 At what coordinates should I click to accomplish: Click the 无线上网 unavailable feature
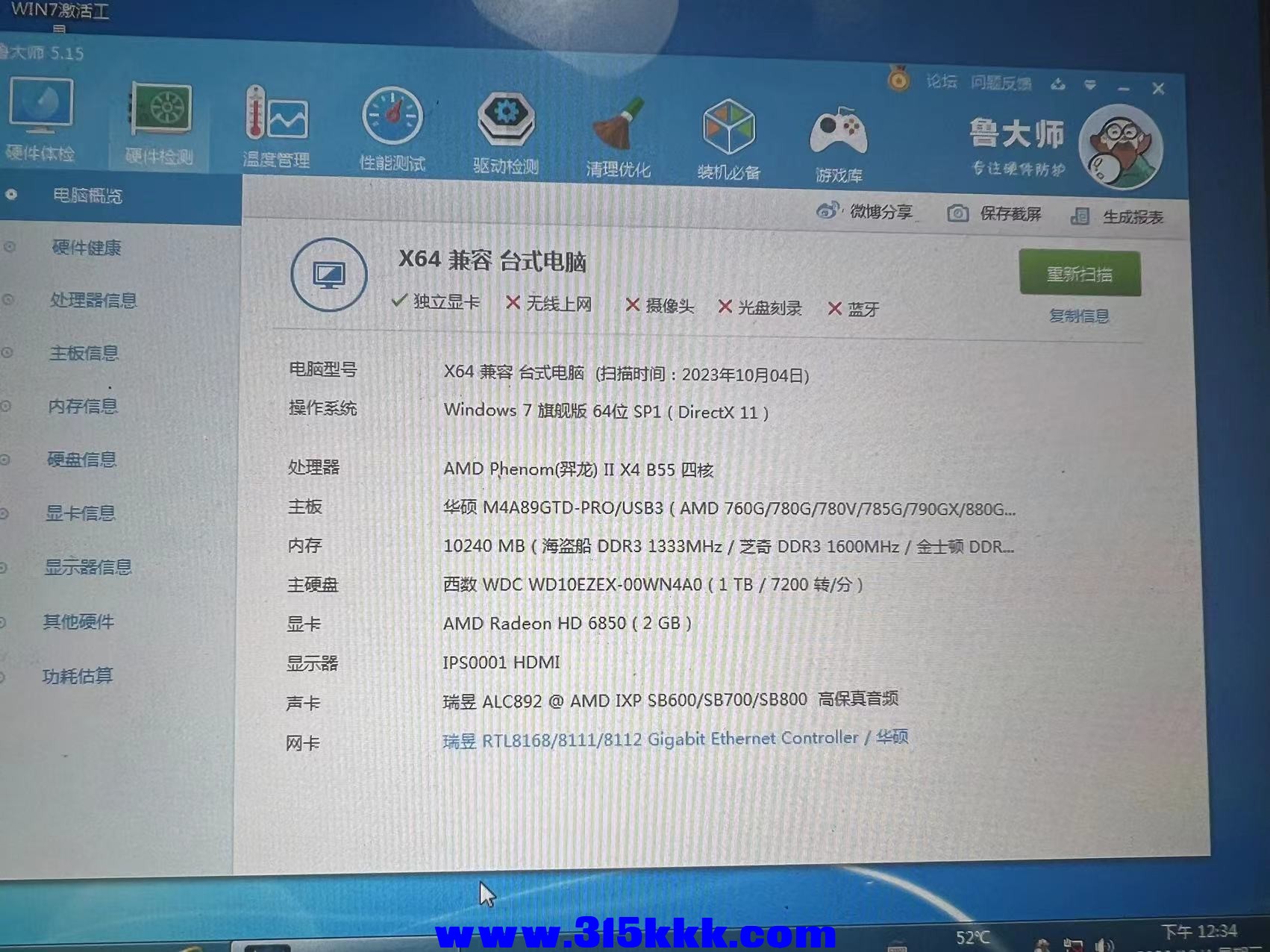click(549, 303)
